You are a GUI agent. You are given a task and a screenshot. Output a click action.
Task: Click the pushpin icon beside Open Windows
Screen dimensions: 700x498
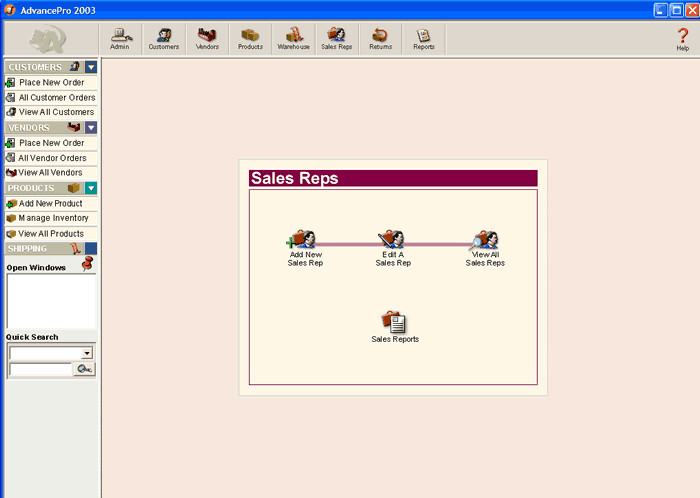pos(88,264)
